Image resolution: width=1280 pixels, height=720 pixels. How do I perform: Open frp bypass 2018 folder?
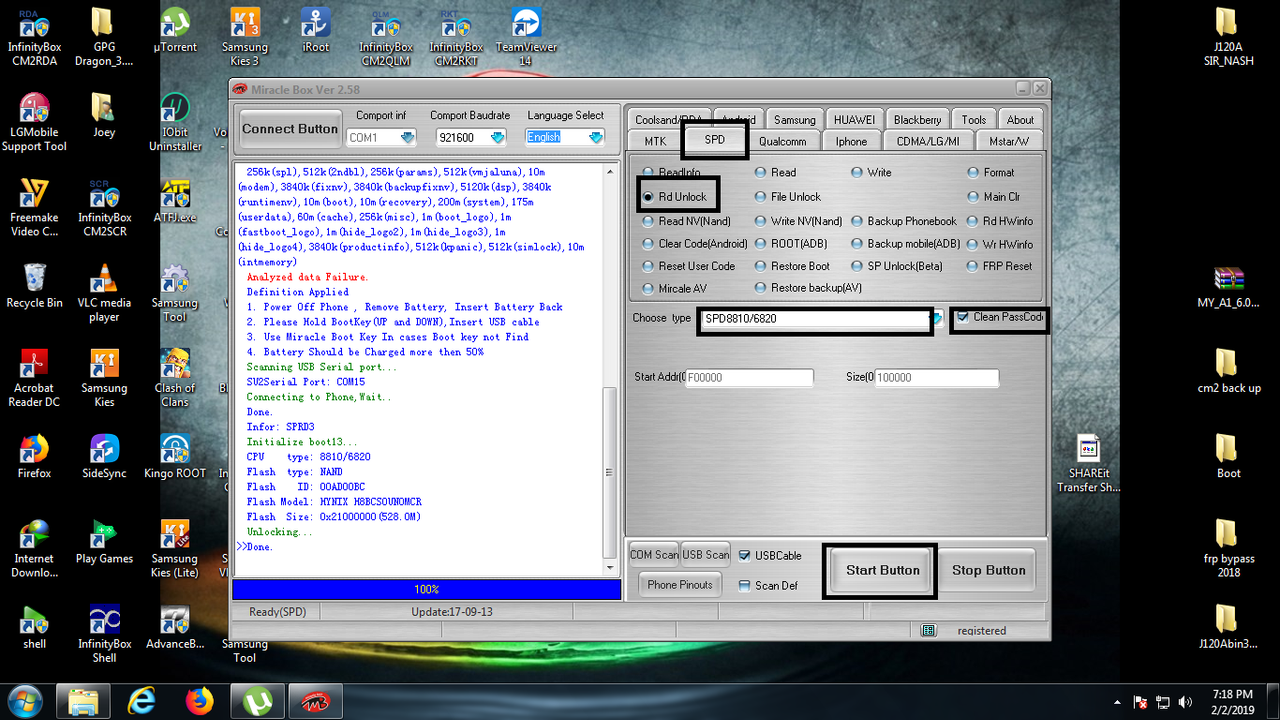(1229, 548)
